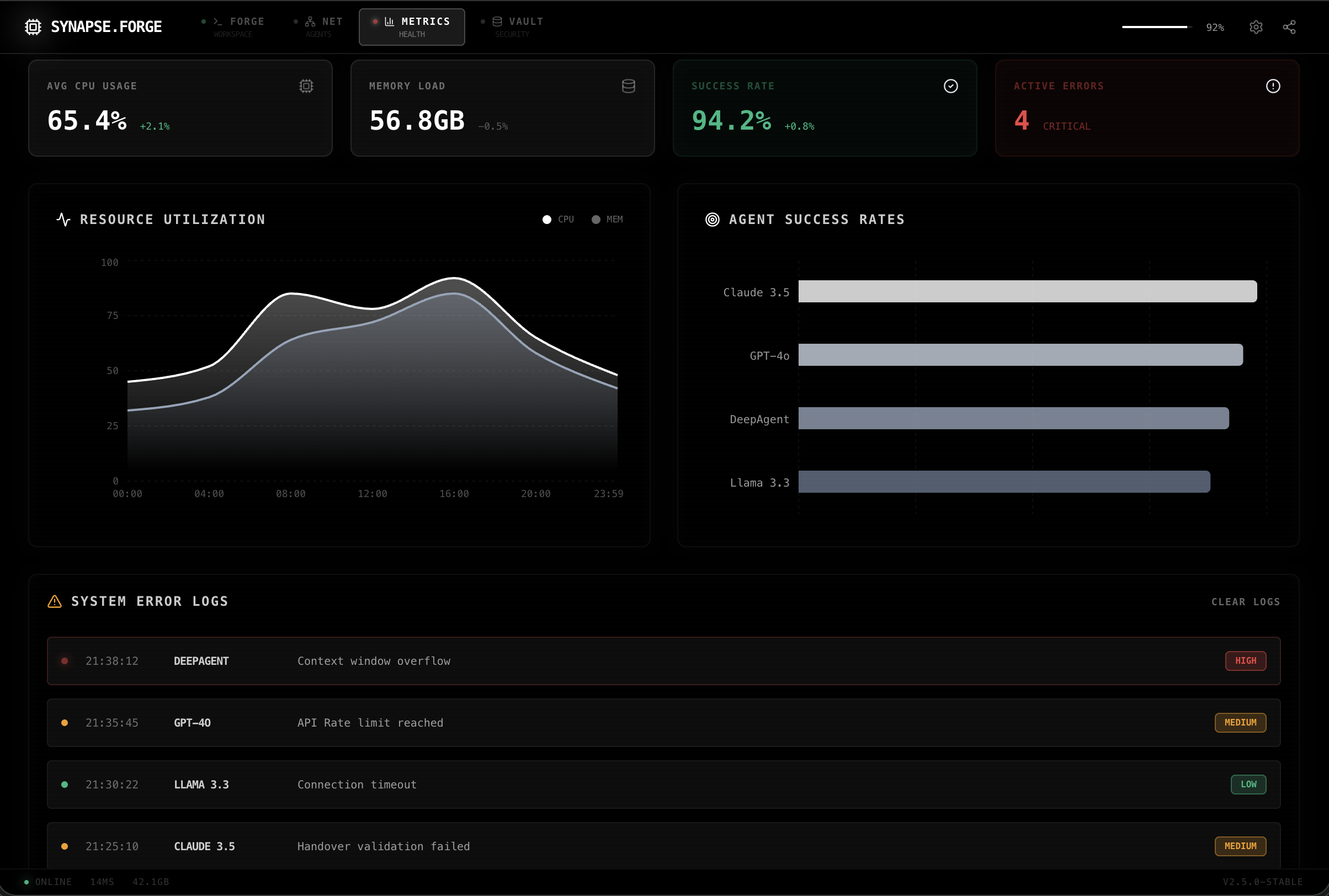Adjust the 92% progress slider in header
Viewport: 1329px width, 896px height.
click(x=1154, y=26)
